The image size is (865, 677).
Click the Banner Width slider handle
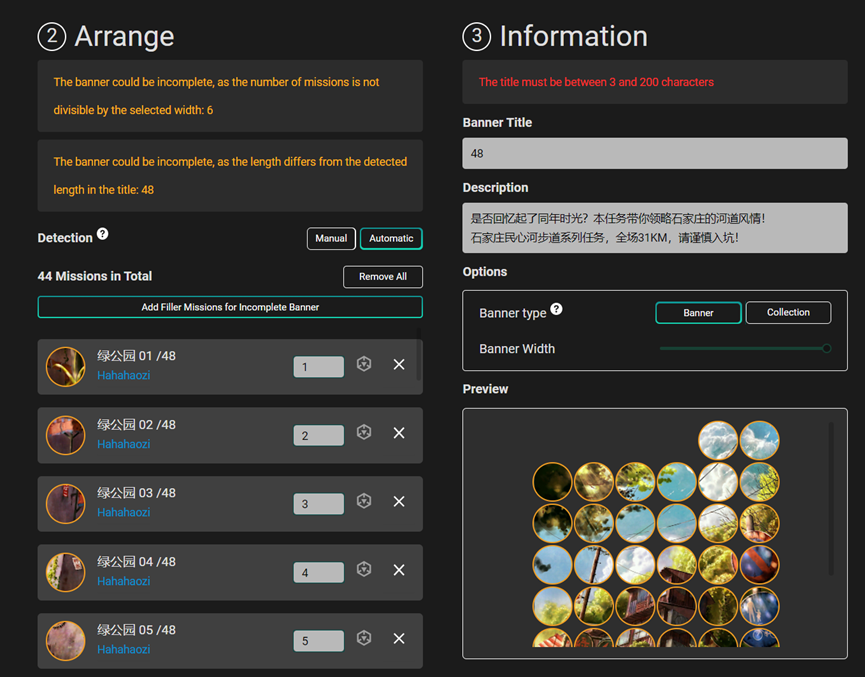(826, 348)
